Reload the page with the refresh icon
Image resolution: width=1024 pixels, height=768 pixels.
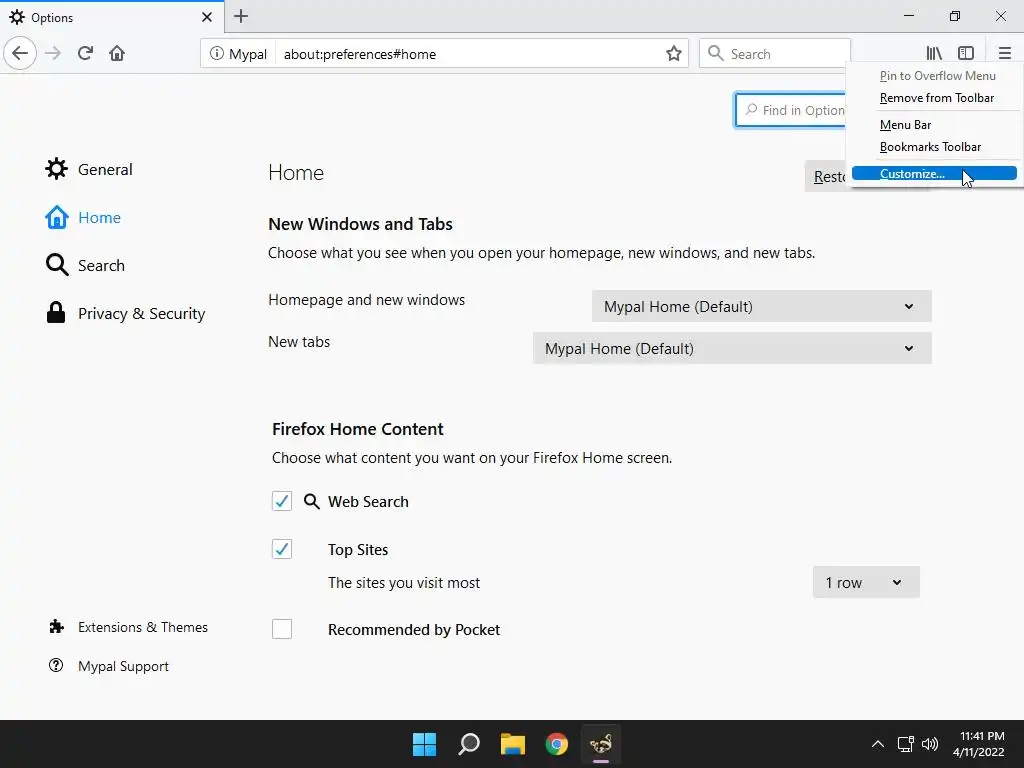coord(85,53)
